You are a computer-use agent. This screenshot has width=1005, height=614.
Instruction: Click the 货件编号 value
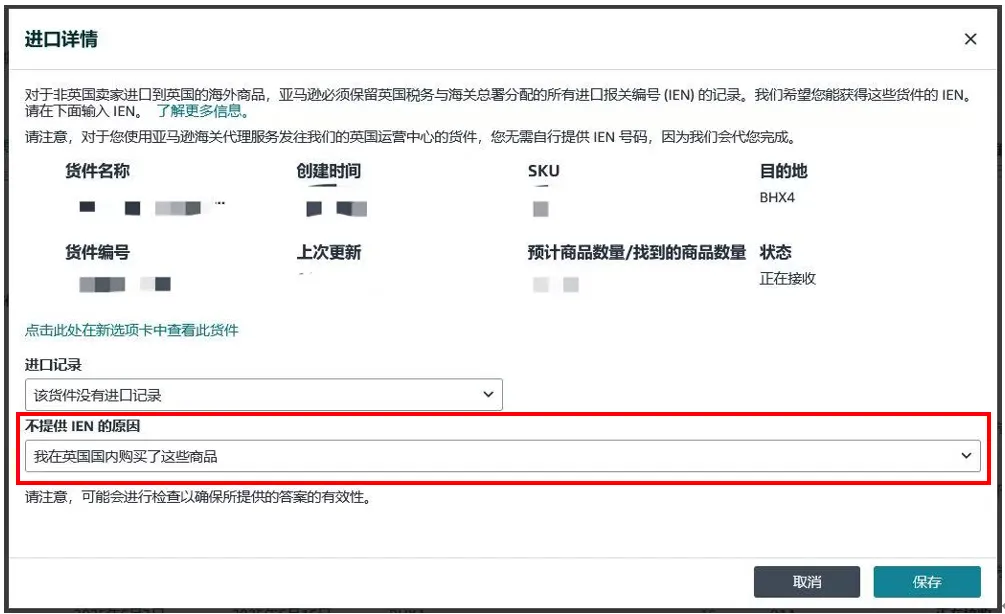[x=115, y=284]
